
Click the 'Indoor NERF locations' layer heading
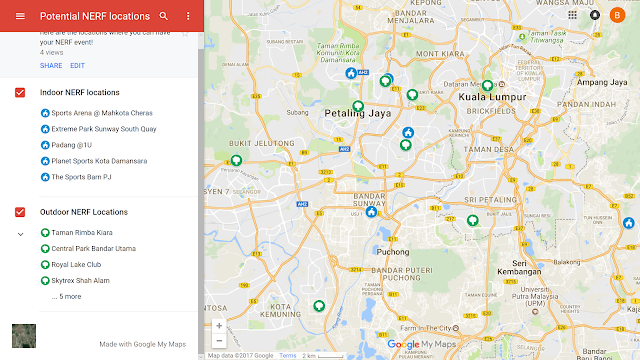pyautogui.click(x=80, y=93)
